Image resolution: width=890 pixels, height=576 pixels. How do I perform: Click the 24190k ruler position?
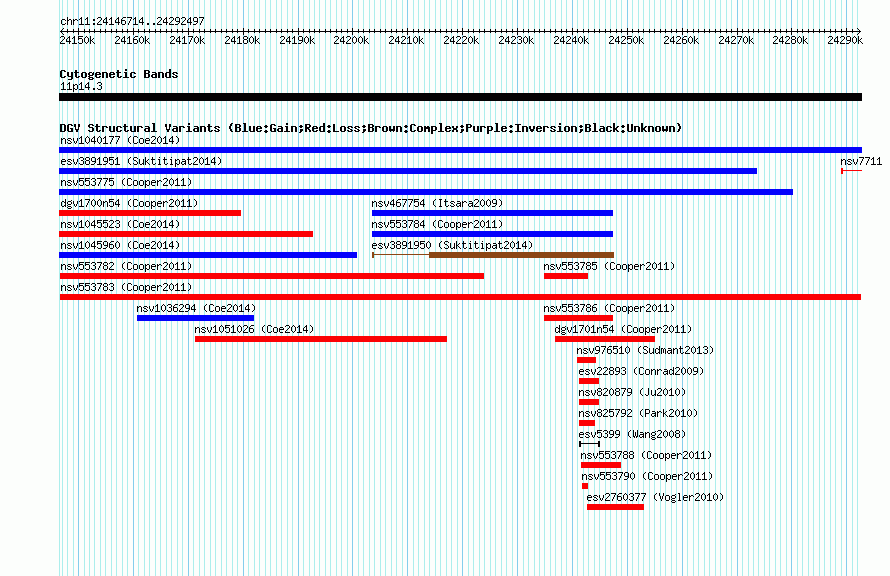point(297,40)
